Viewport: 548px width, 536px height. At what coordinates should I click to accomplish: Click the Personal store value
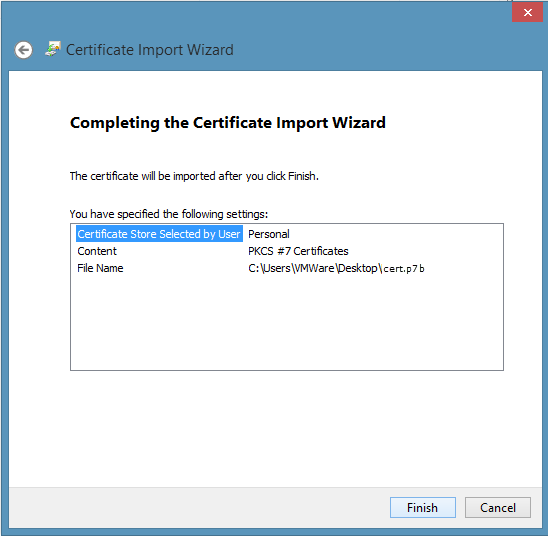click(268, 234)
